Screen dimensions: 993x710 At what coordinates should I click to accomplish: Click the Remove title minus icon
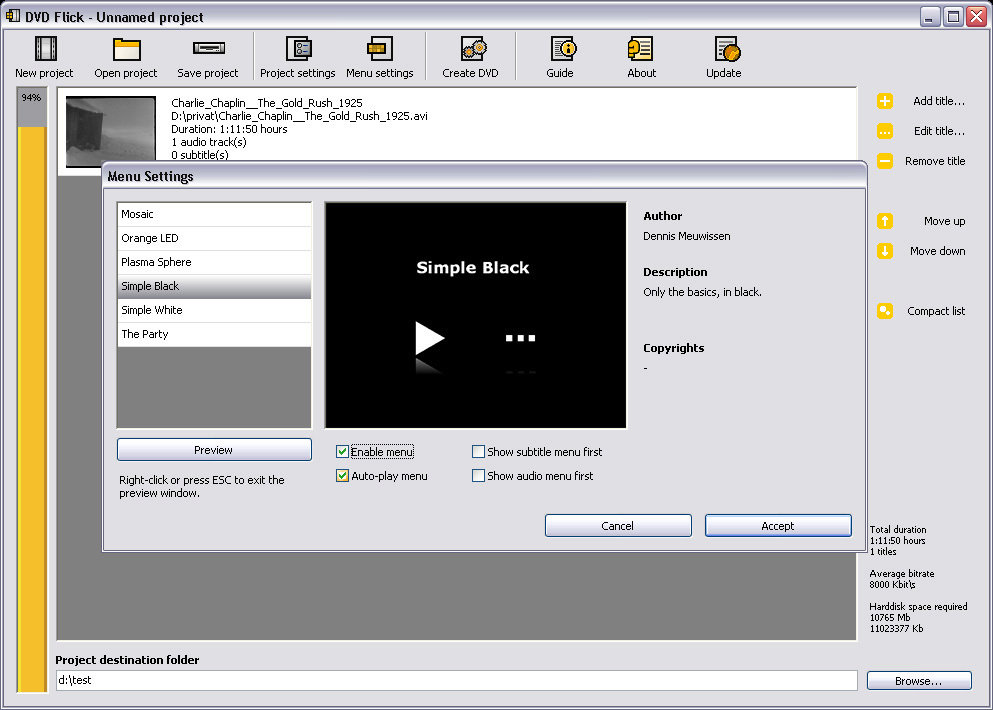(x=885, y=161)
